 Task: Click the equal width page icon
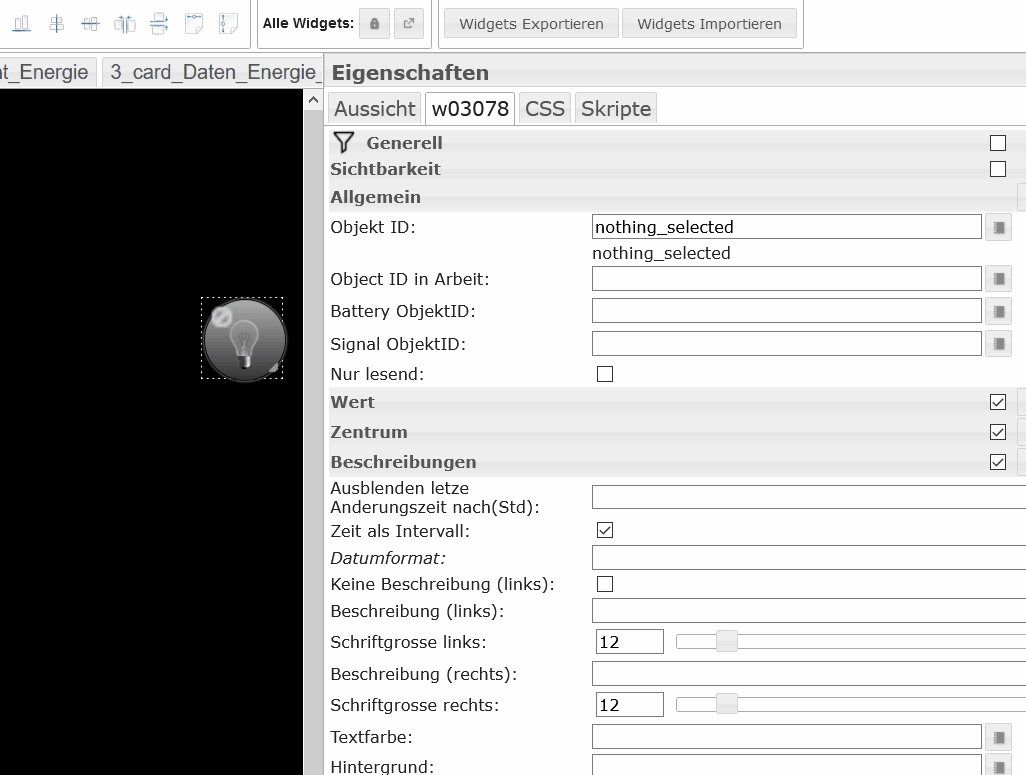[x=194, y=23]
